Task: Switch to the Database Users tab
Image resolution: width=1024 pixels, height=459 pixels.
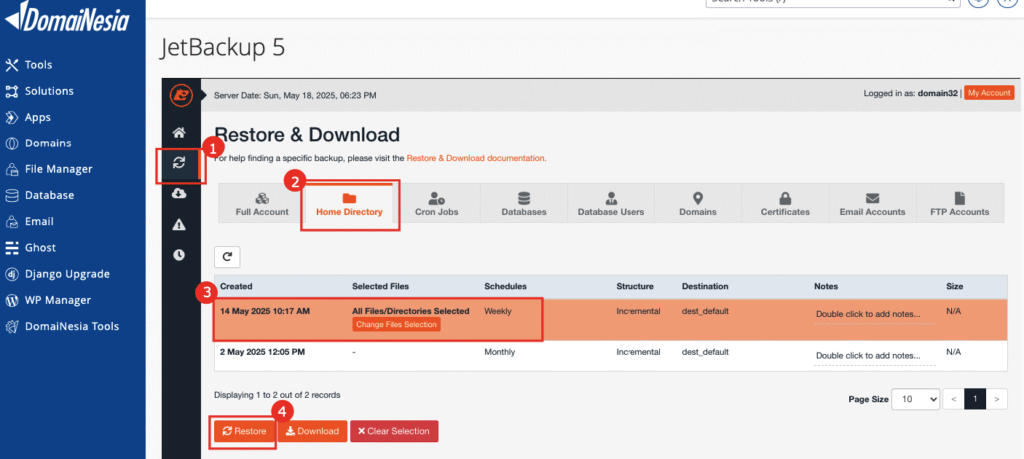Action: pos(611,204)
